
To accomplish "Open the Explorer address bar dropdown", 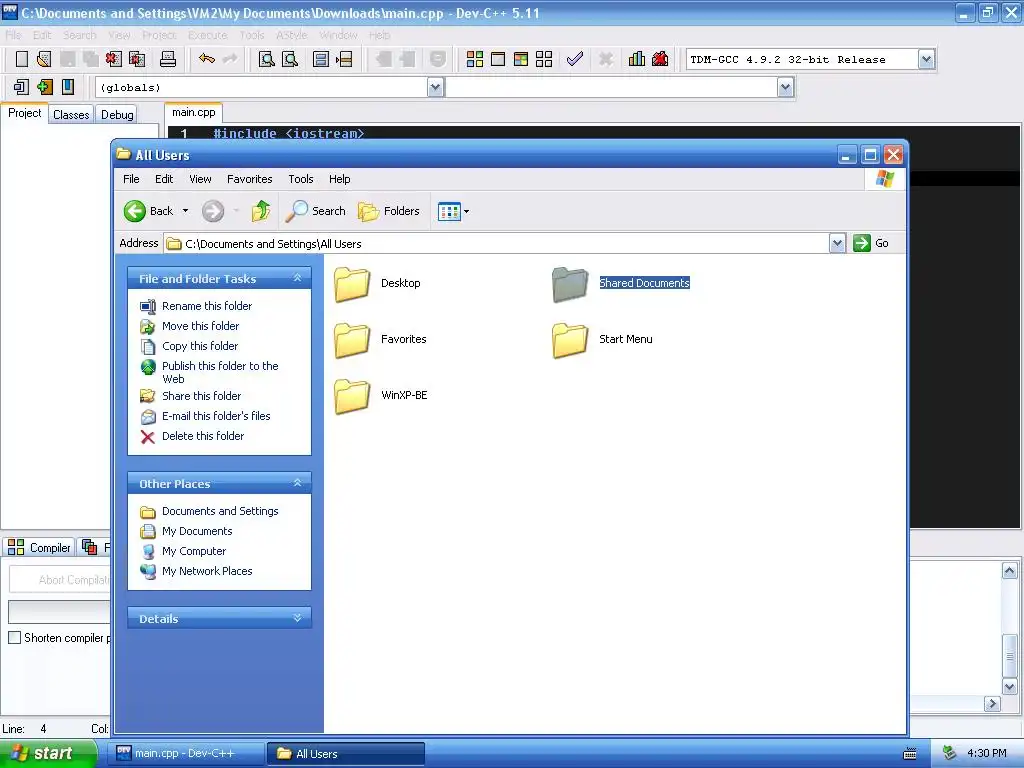I will click(x=837, y=244).
